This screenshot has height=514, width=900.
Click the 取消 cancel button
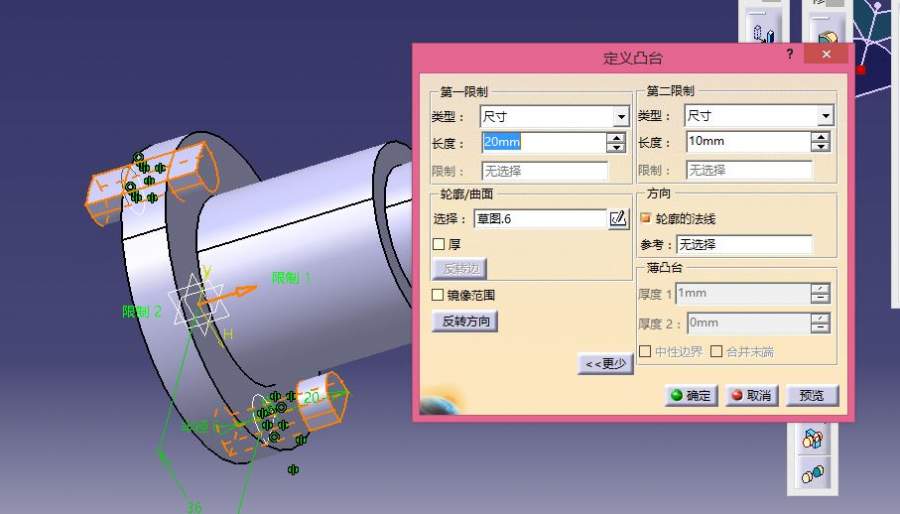tap(752, 395)
